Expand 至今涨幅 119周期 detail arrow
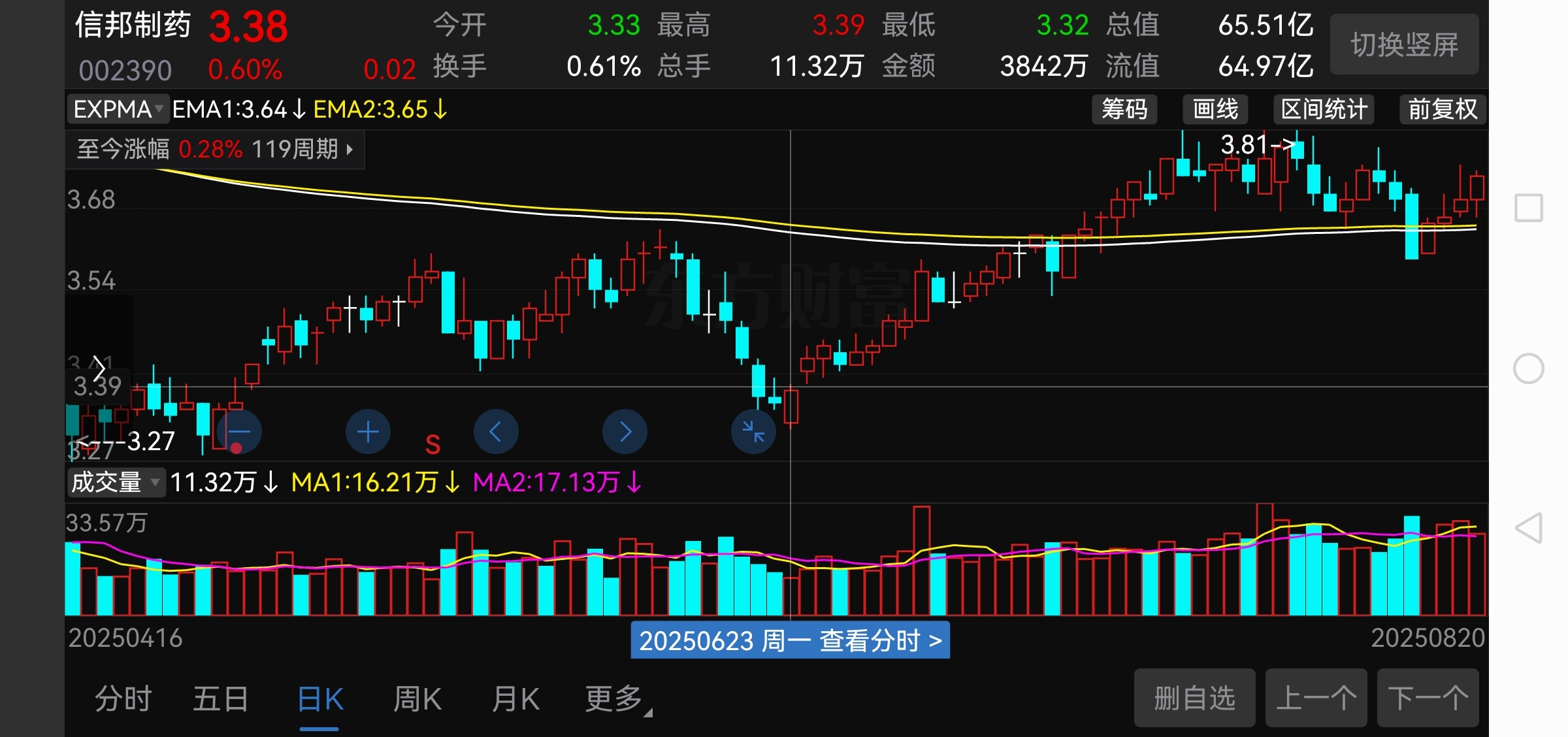The height and width of the screenshot is (737, 1568). 350,150
